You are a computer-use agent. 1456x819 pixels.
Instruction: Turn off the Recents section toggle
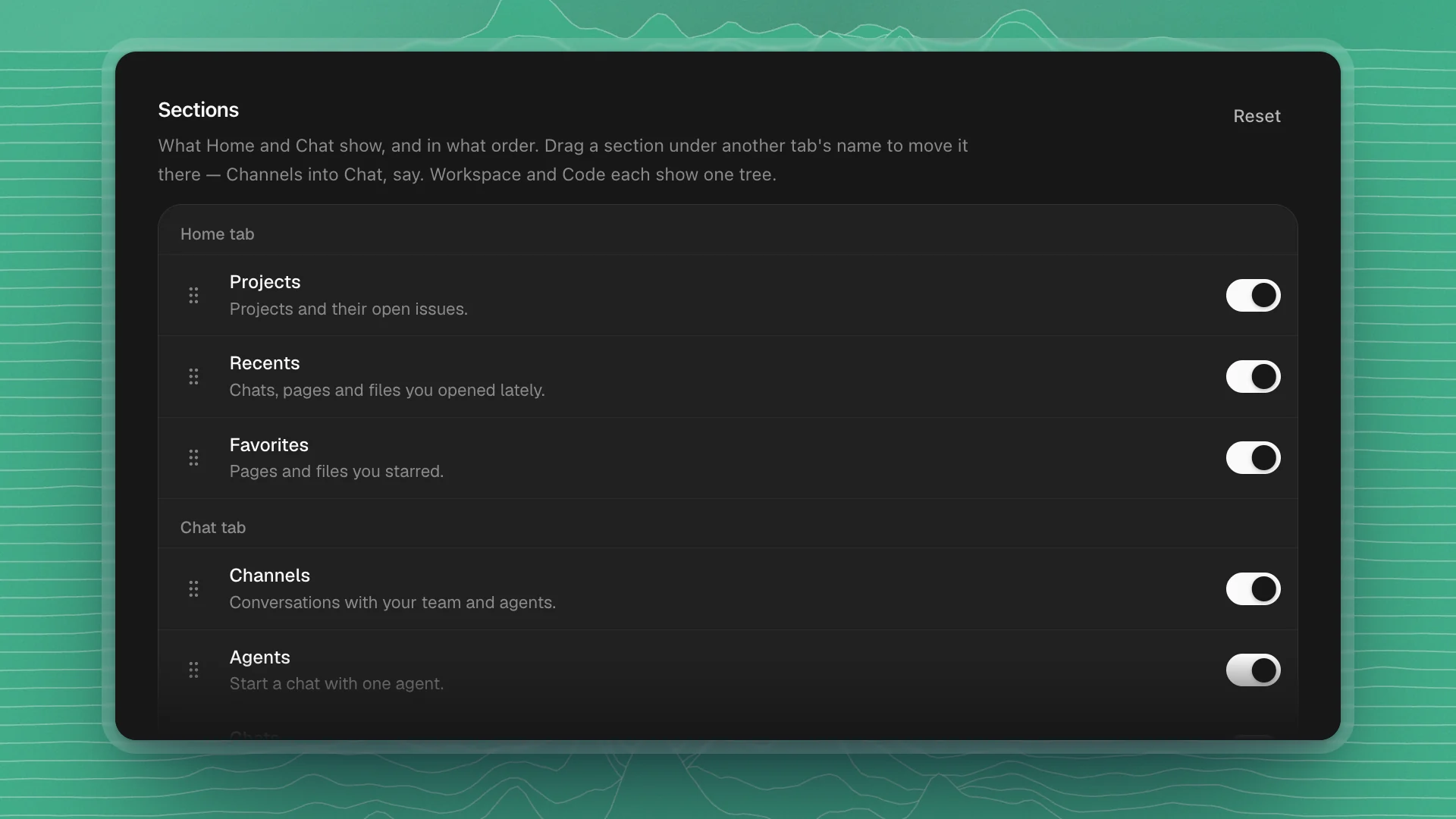(1253, 376)
